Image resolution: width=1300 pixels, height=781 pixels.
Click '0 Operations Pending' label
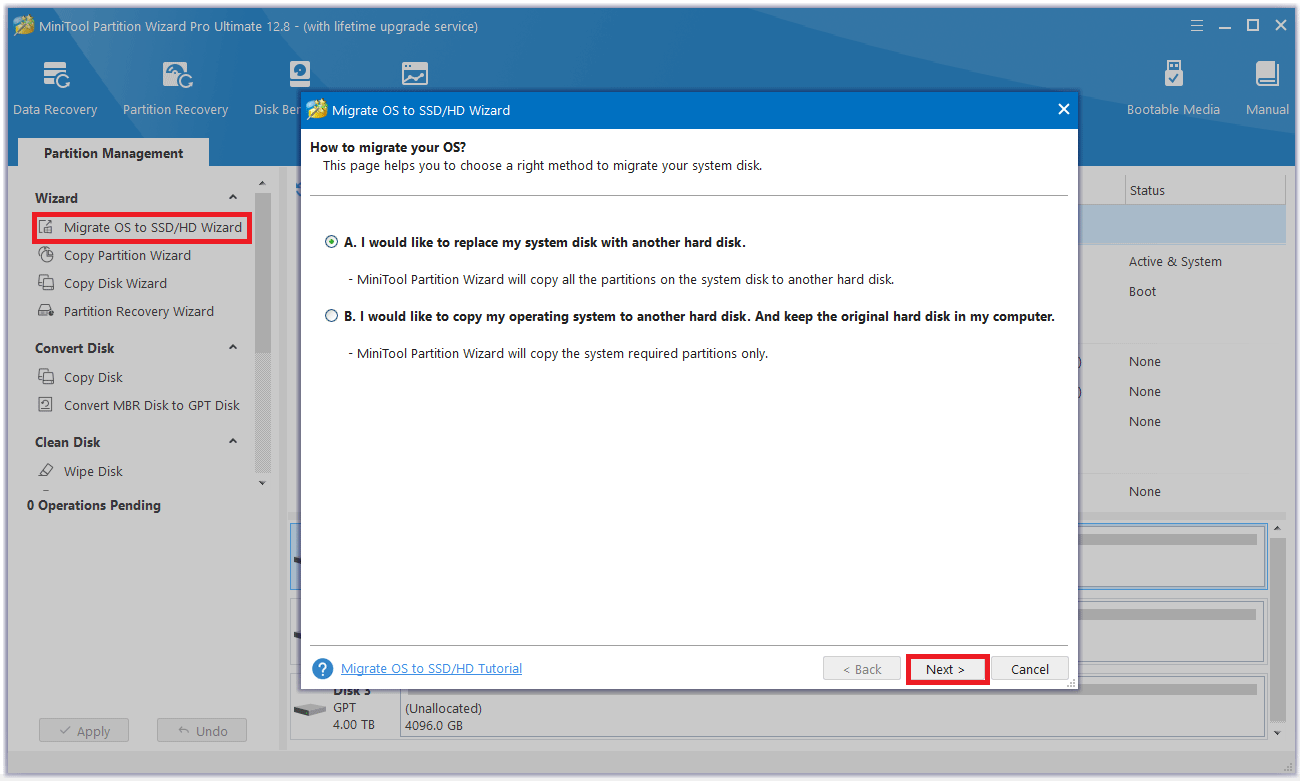coord(94,505)
